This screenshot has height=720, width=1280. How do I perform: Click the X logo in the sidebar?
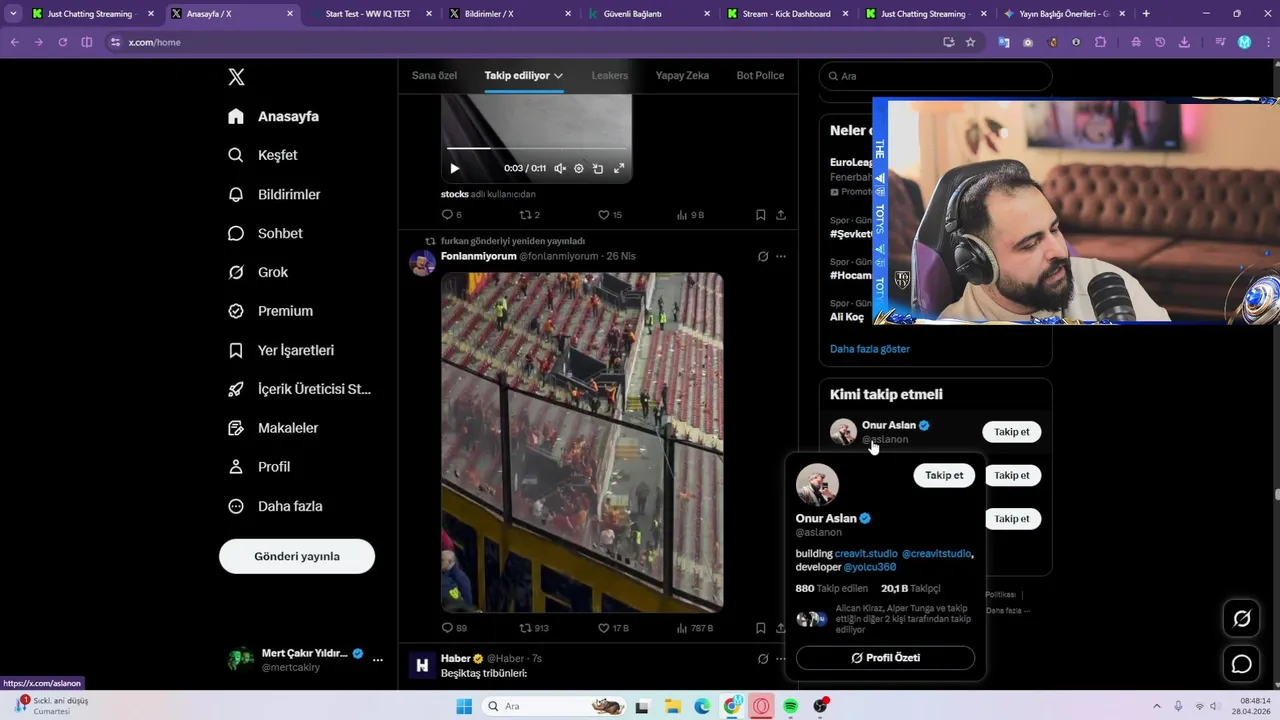(x=236, y=77)
